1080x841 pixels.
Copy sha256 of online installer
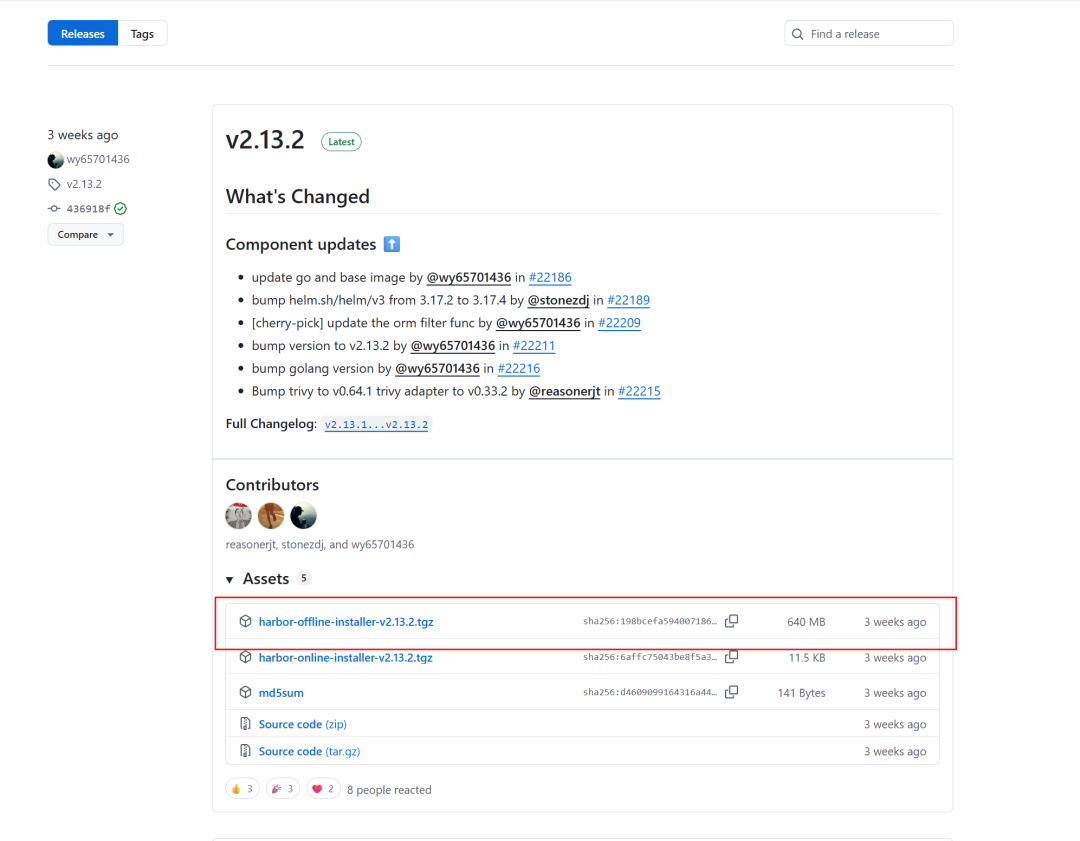pyautogui.click(x=731, y=657)
